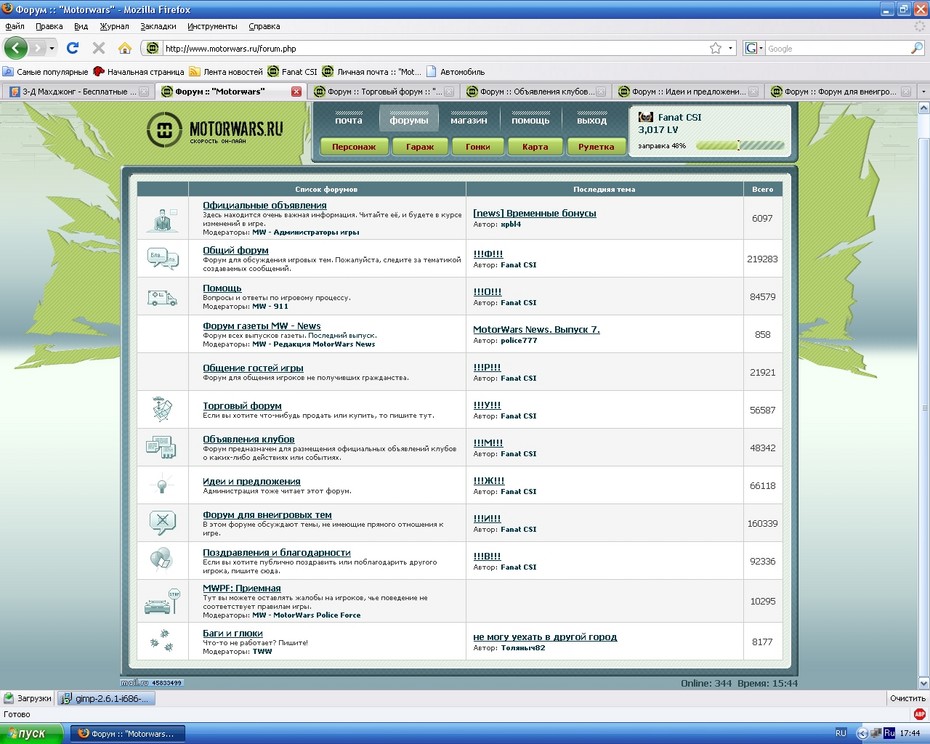Go to the home page icon
This screenshot has height=744, width=930.
(125, 48)
